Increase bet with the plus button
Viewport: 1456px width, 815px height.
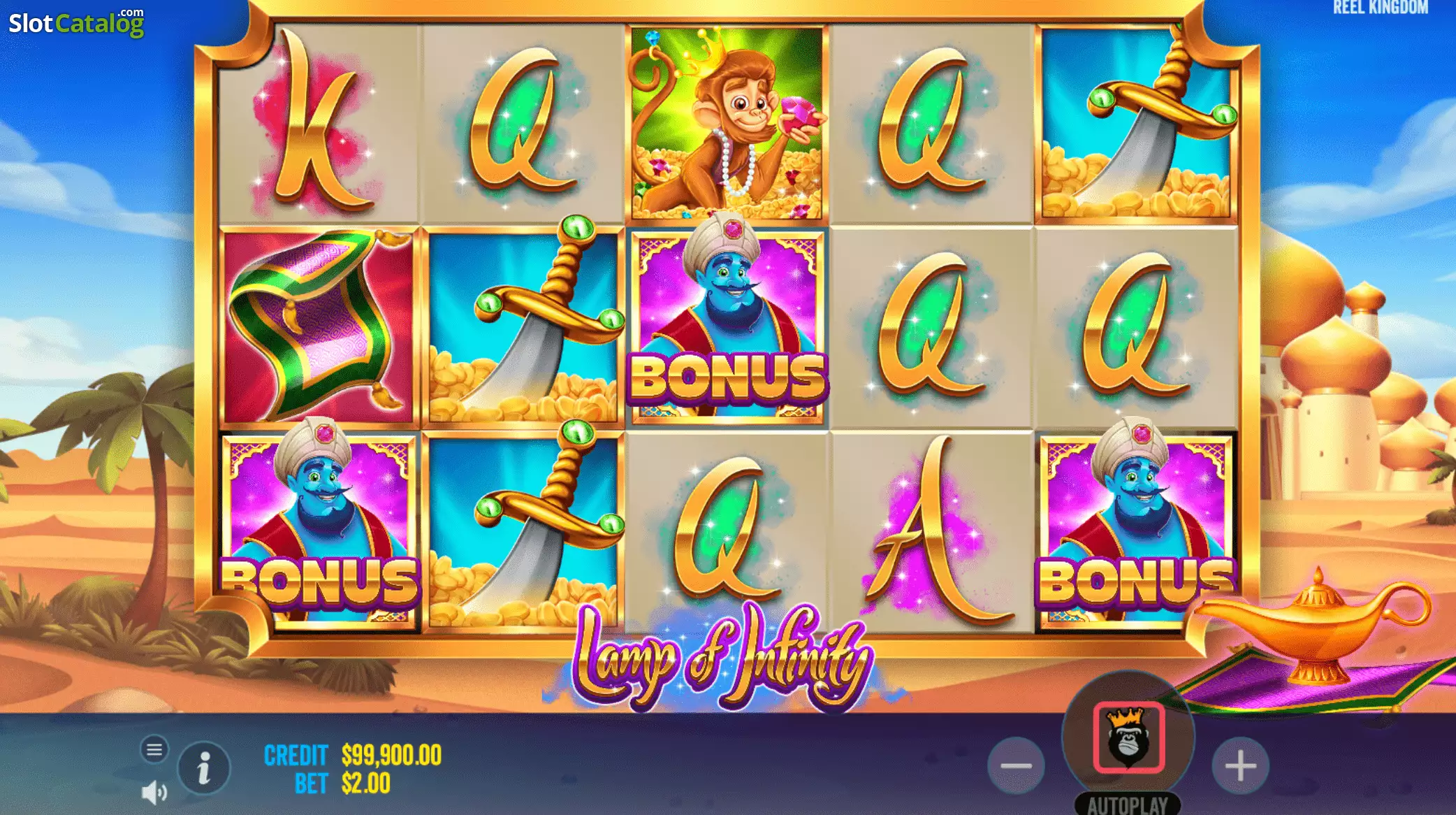(1240, 765)
